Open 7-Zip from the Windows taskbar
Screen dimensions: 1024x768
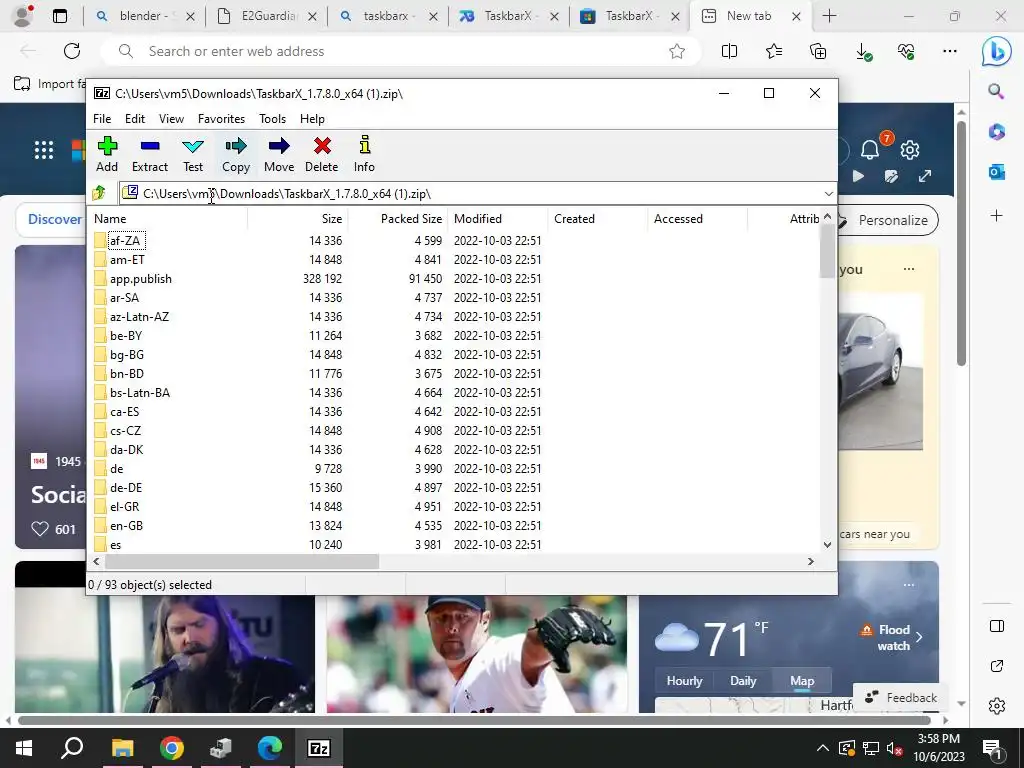pos(319,748)
